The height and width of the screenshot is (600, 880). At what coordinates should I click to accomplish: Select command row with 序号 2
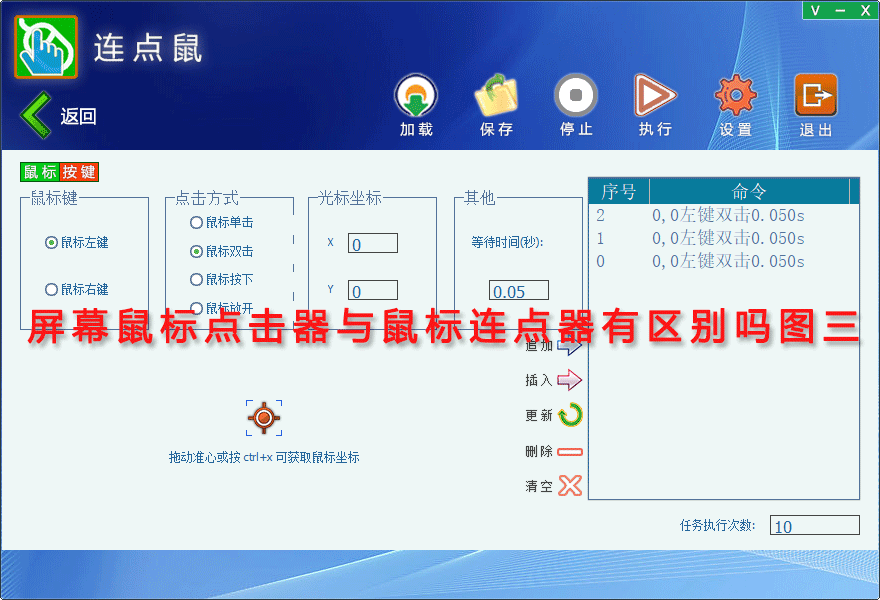tap(724, 216)
